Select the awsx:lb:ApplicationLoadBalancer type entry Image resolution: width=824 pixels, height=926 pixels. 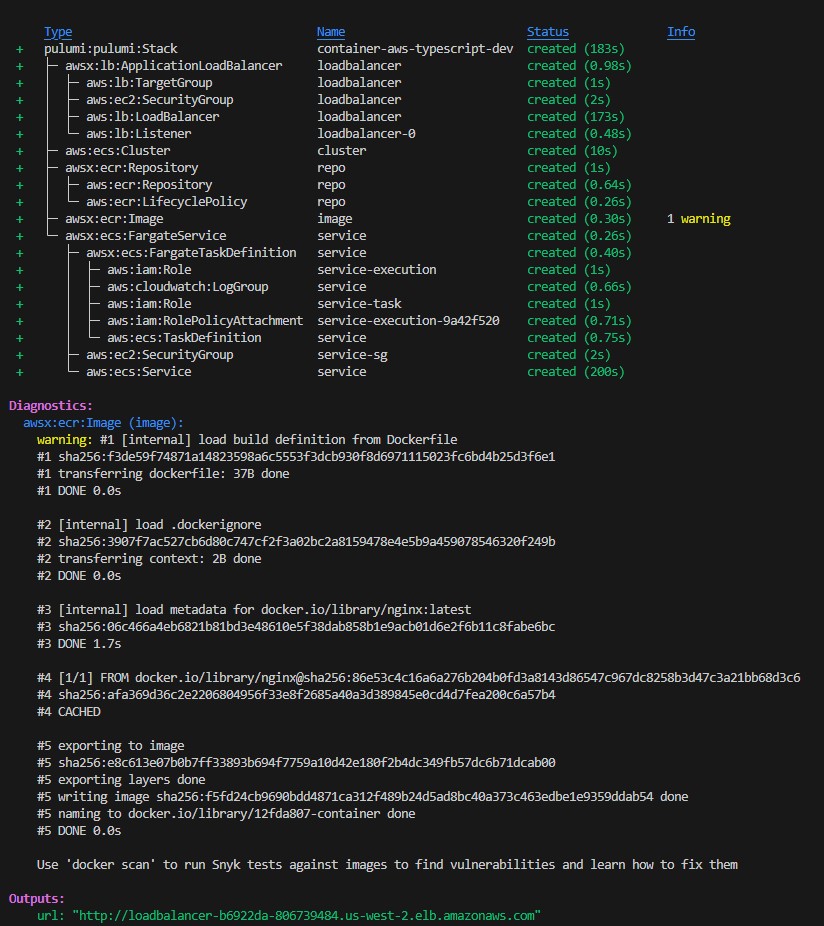174,66
